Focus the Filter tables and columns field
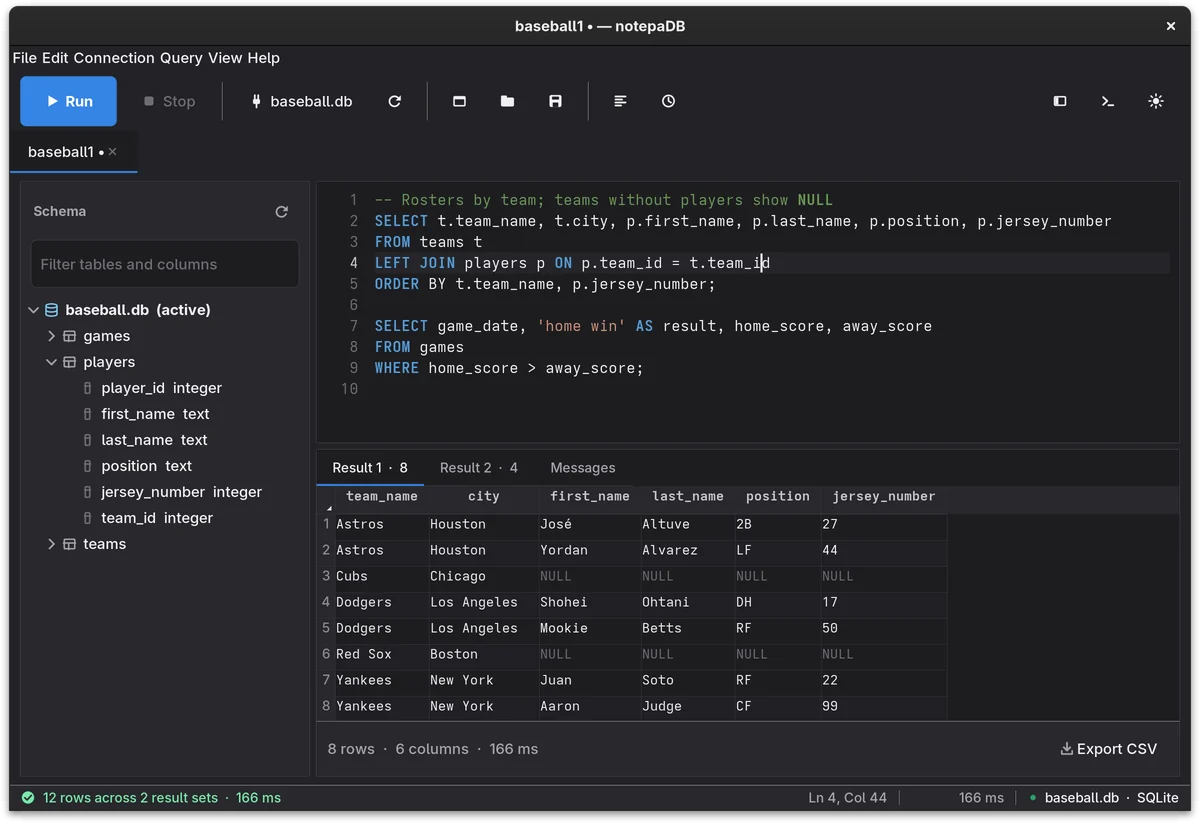Image resolution: width=1200 pixels, height=823 pixels. pyautogui.click(x=165, y=264)
